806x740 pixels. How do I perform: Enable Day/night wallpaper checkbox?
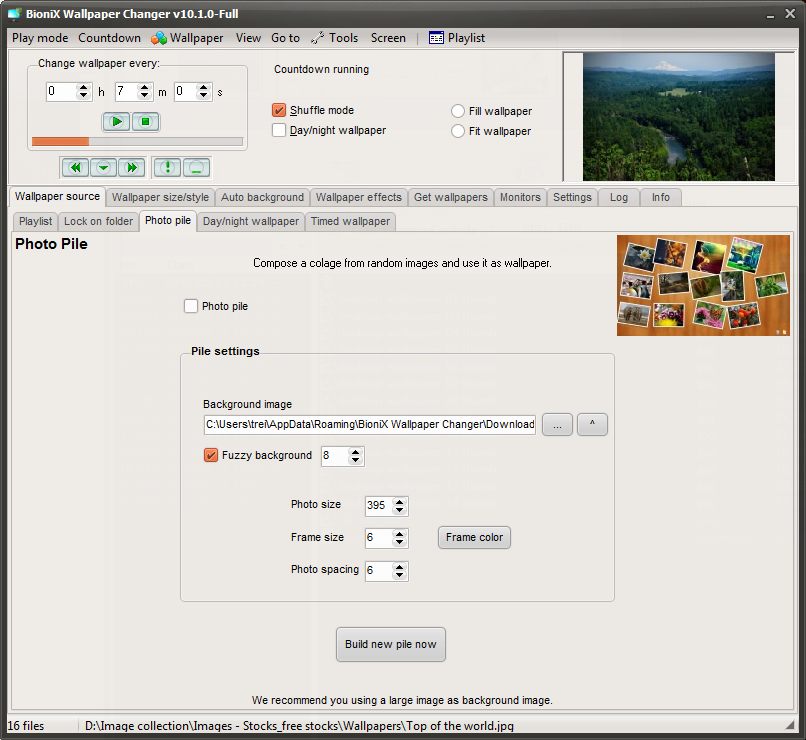279,130
